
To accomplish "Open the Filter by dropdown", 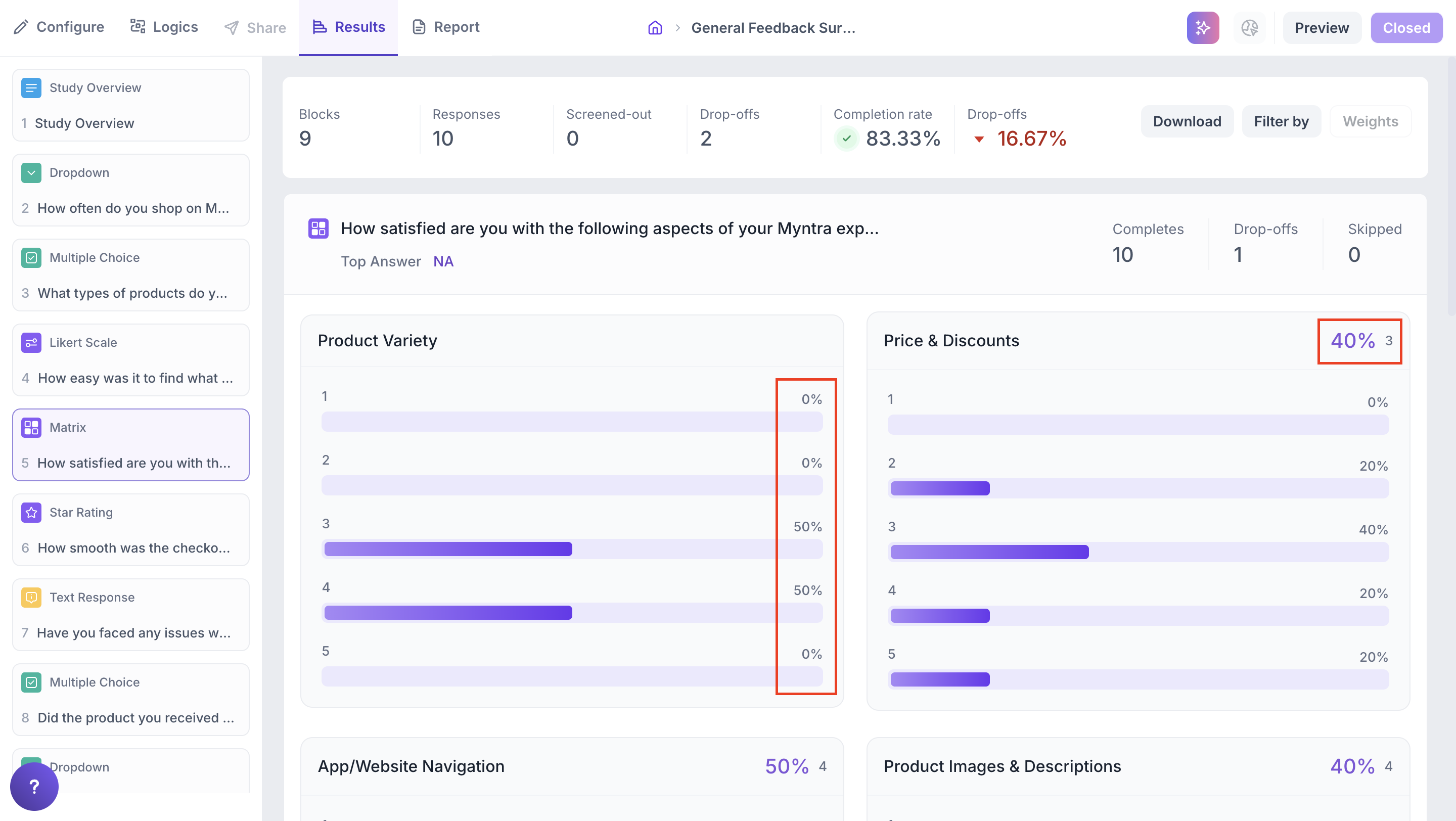I will point(1281,121).
